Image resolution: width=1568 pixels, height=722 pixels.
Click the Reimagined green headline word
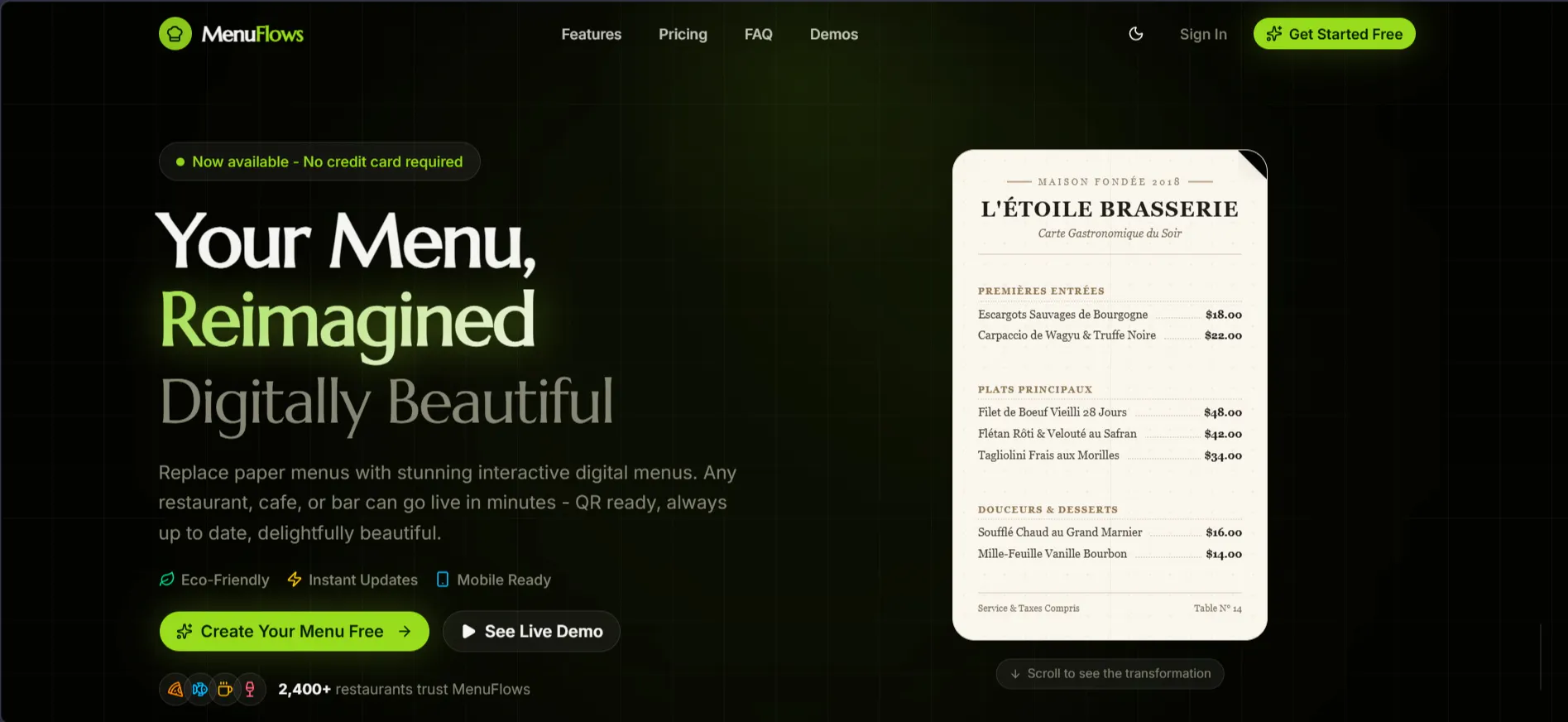click(x=348, y=323)
